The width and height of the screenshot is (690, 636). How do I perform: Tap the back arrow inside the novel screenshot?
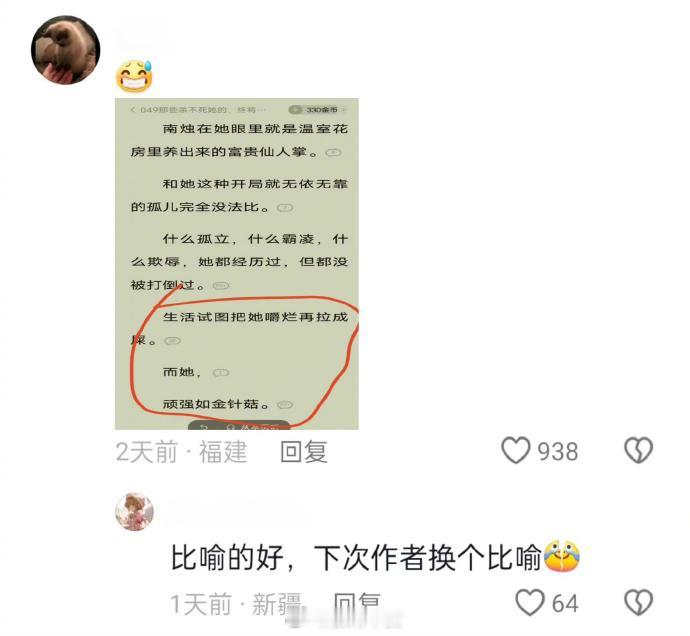click(133, 109)
